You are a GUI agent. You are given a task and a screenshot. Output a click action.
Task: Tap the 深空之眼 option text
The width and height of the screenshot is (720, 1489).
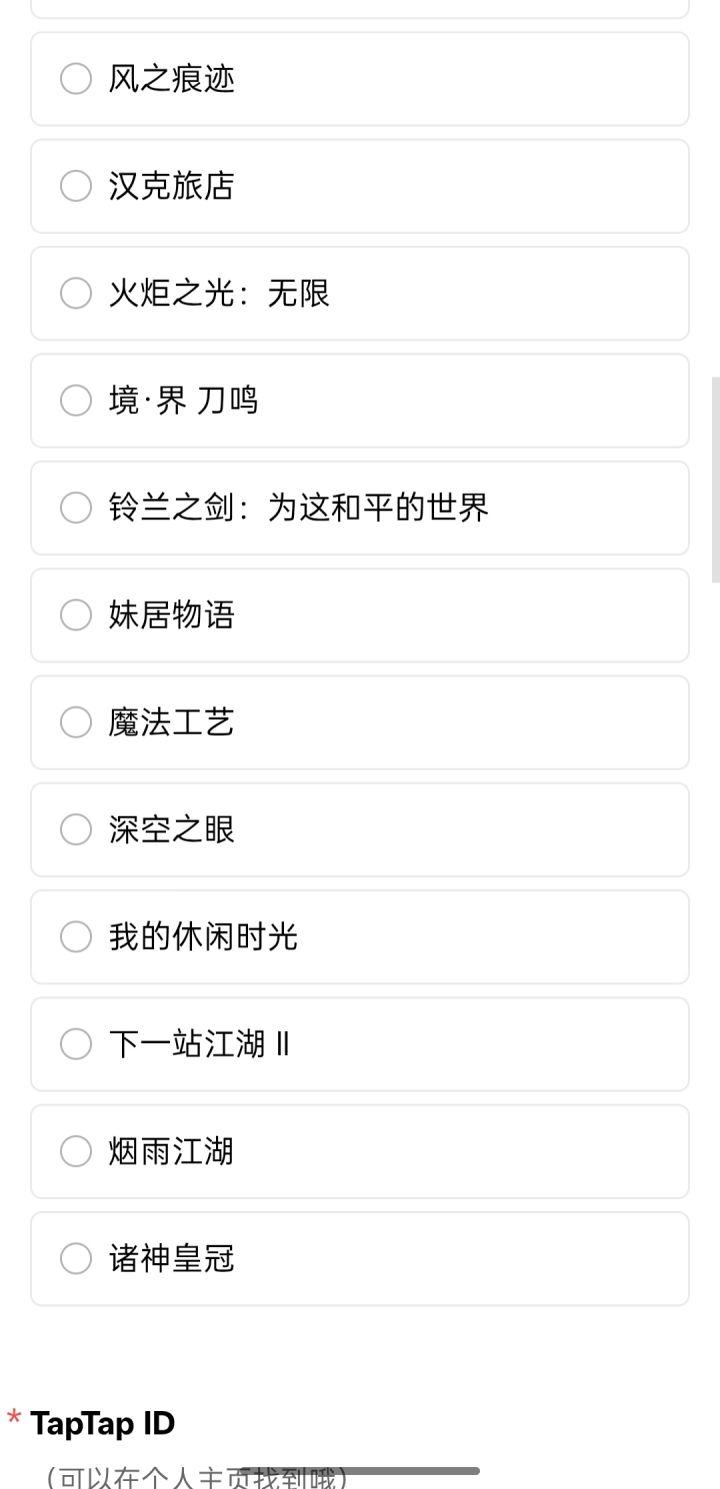[171, 829]
